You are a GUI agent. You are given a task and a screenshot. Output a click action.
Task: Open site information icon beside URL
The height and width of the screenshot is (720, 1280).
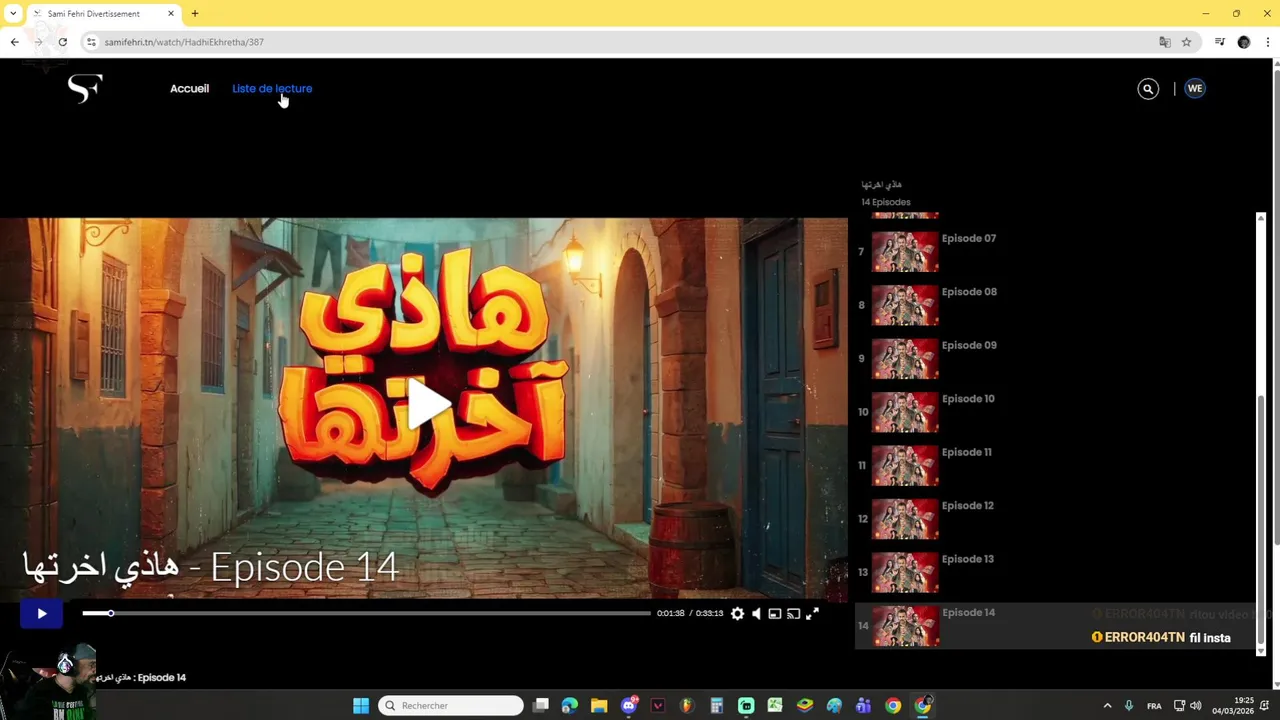pyautogui.click(x=91, y=42)
